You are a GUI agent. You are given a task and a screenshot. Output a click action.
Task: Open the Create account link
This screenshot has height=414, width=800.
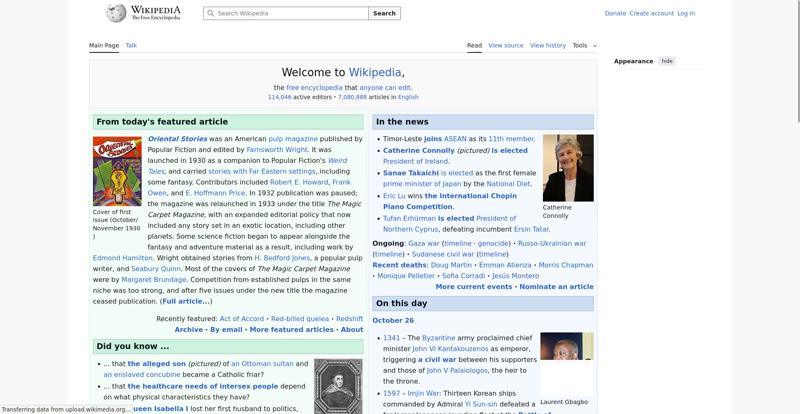651,14
